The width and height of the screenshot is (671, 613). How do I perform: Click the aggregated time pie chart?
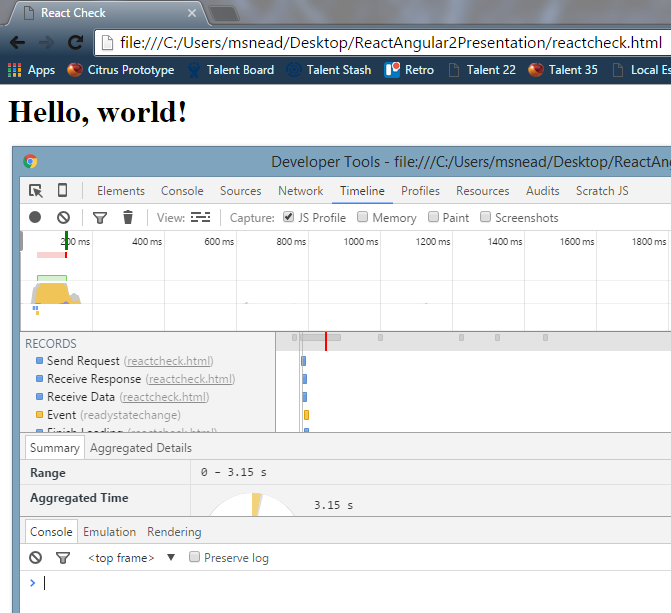point(252,504)
